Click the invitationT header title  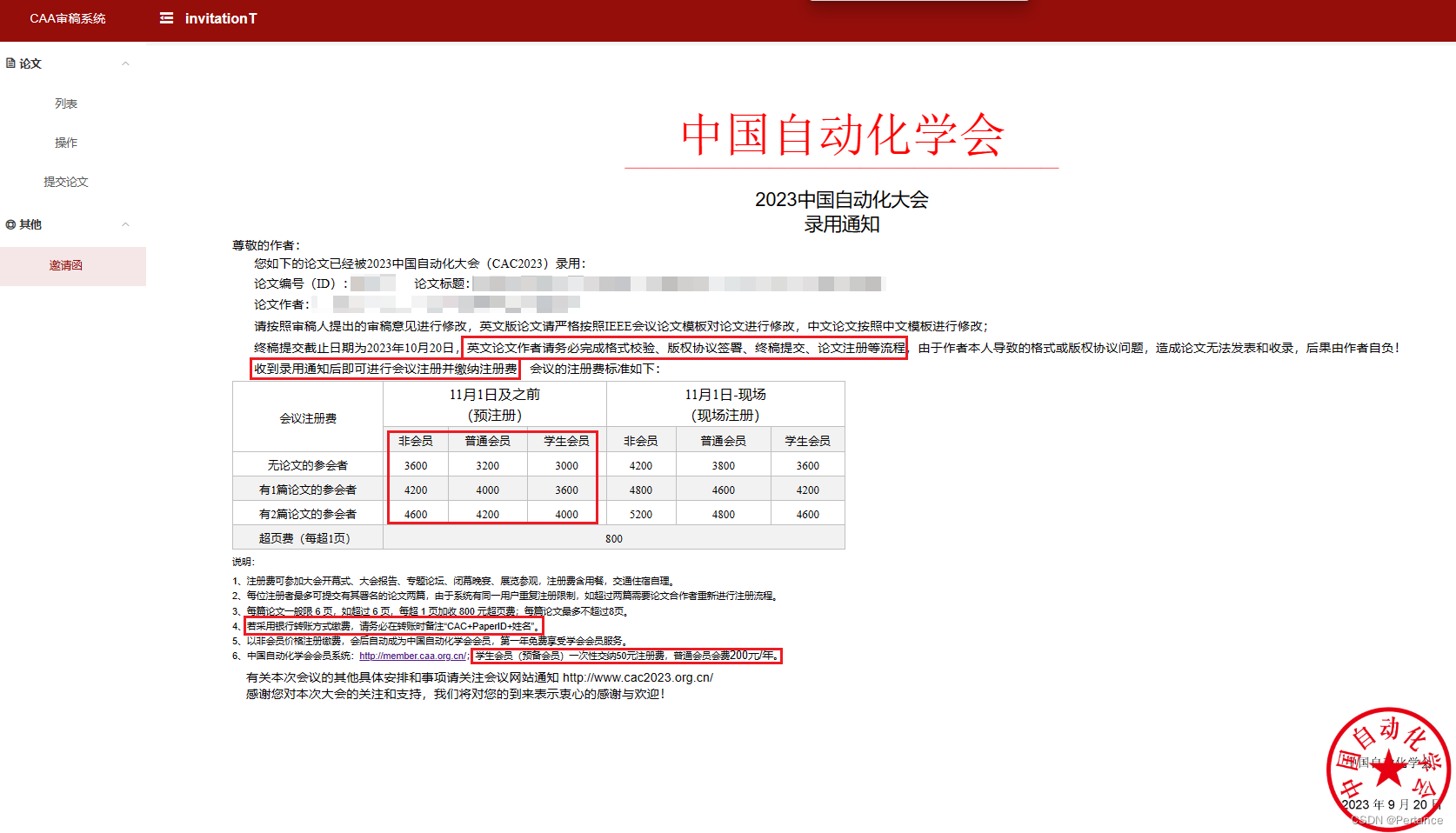point(221,18)
